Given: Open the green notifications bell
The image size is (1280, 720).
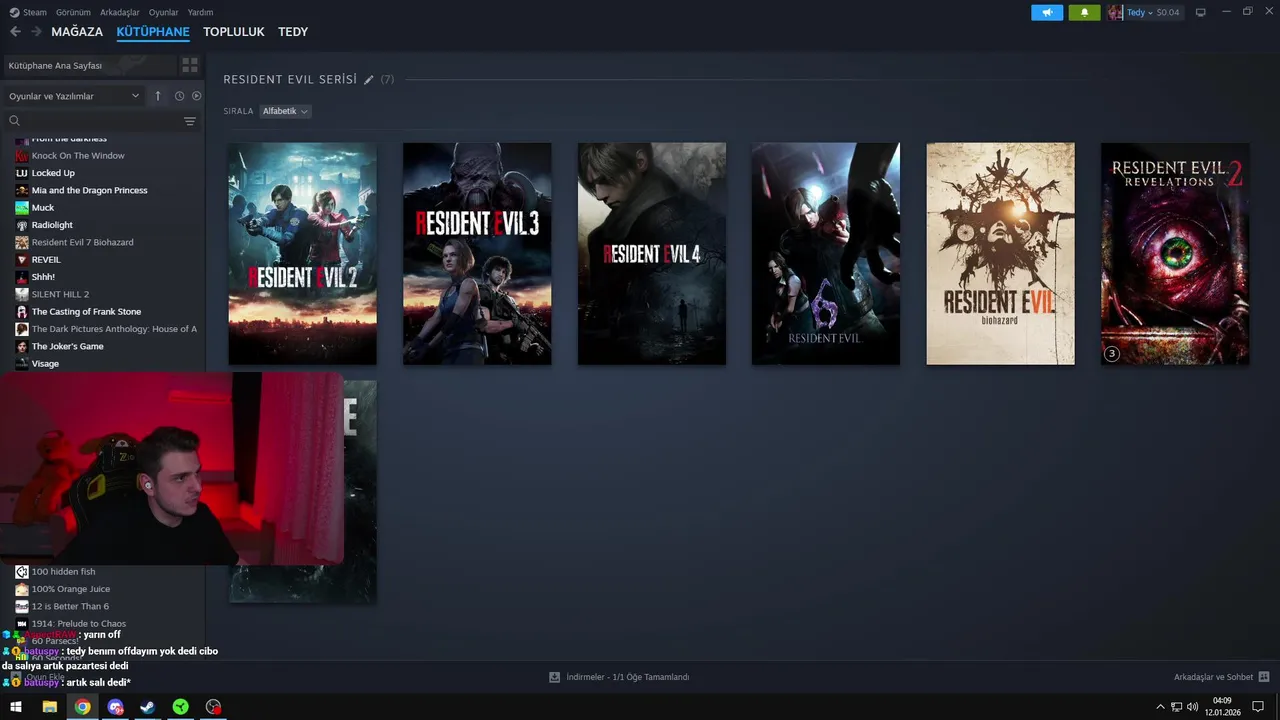Looking at the screenshot, I should 1084,12.
